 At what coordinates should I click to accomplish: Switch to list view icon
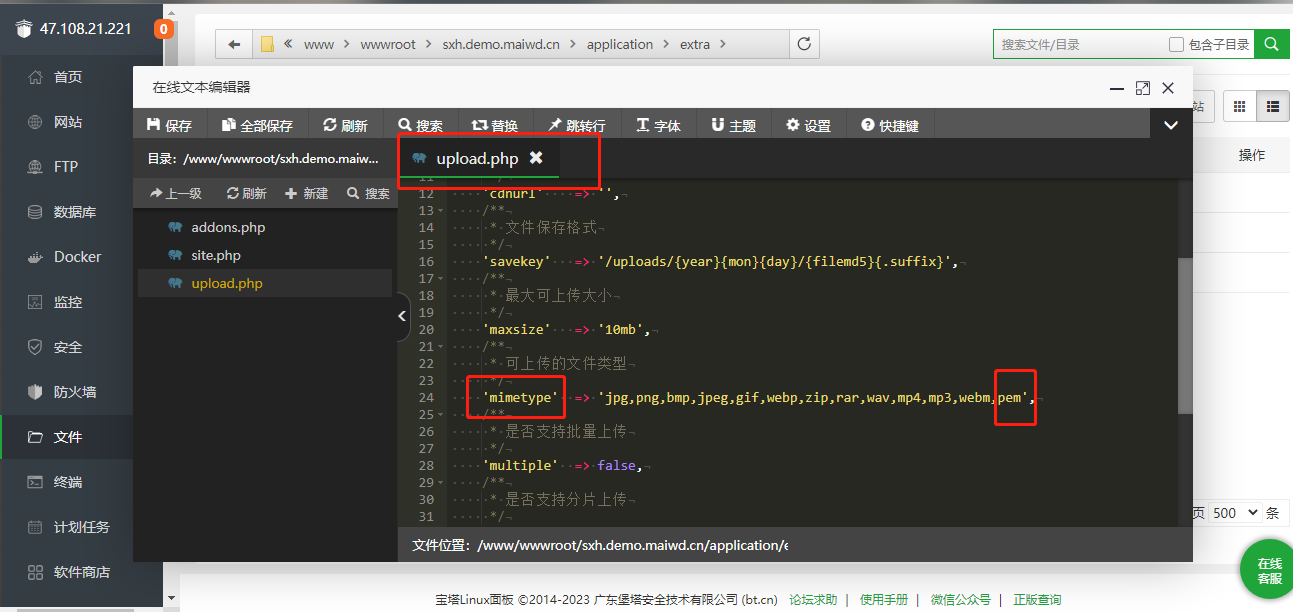click(1272, 107)
